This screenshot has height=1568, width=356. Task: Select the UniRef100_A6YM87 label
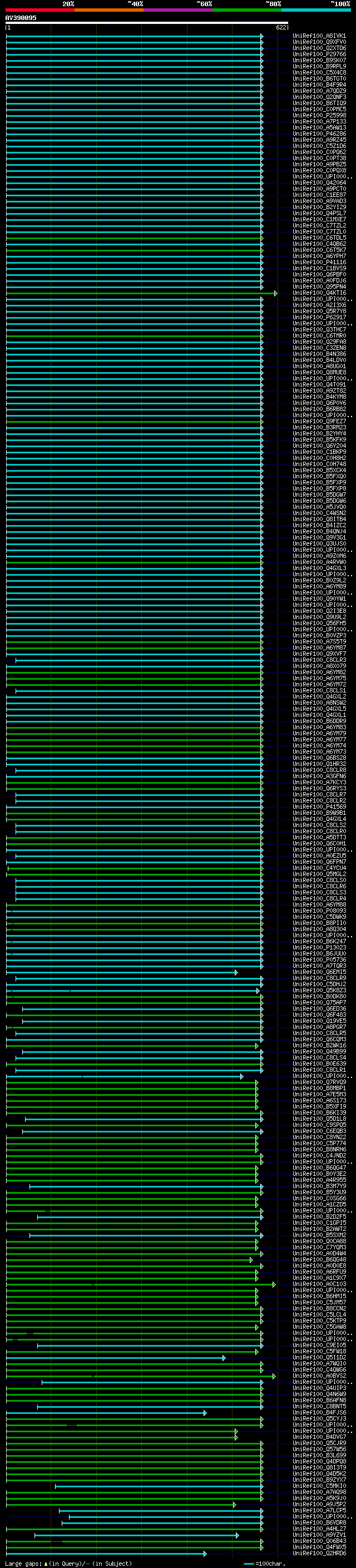click(319, 647)
